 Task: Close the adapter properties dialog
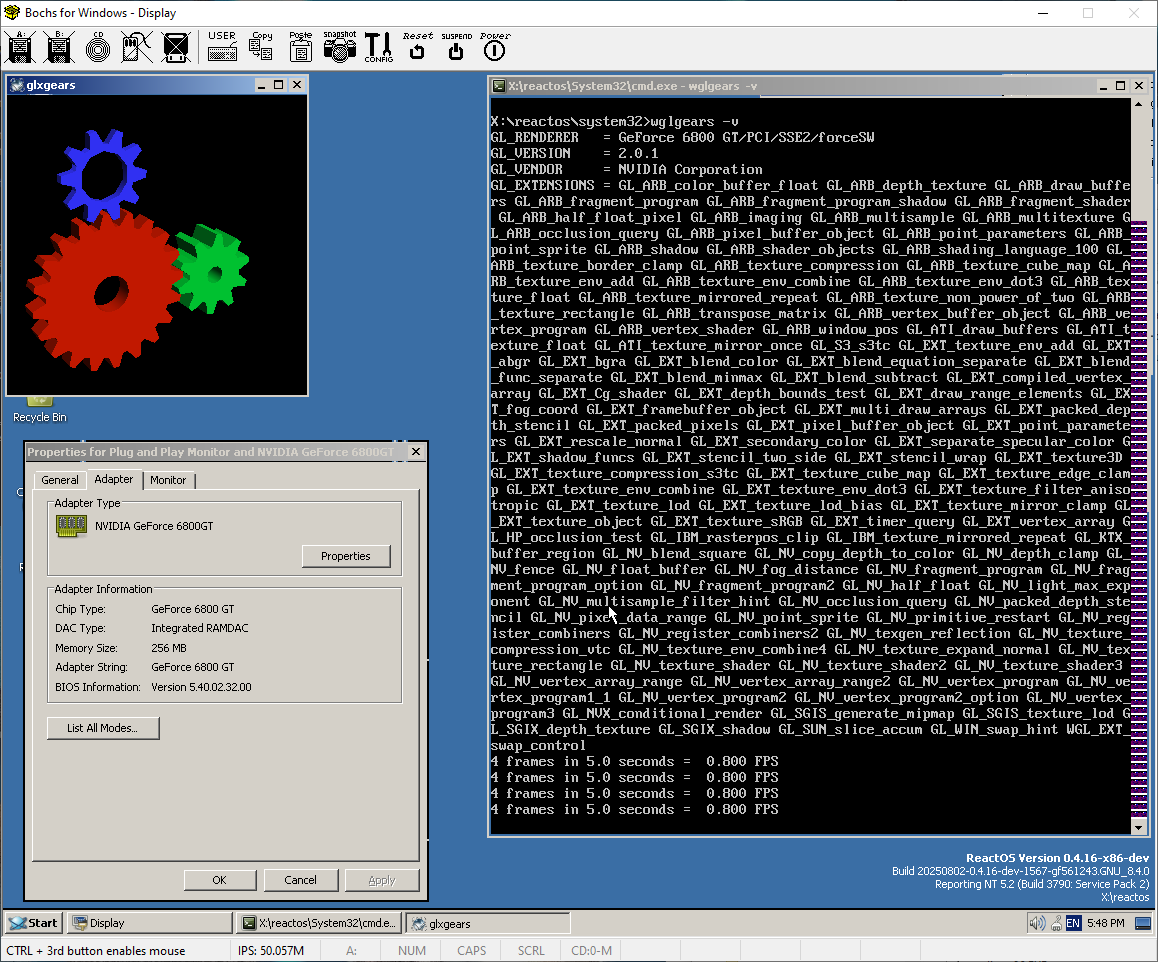tap(417, 451)
